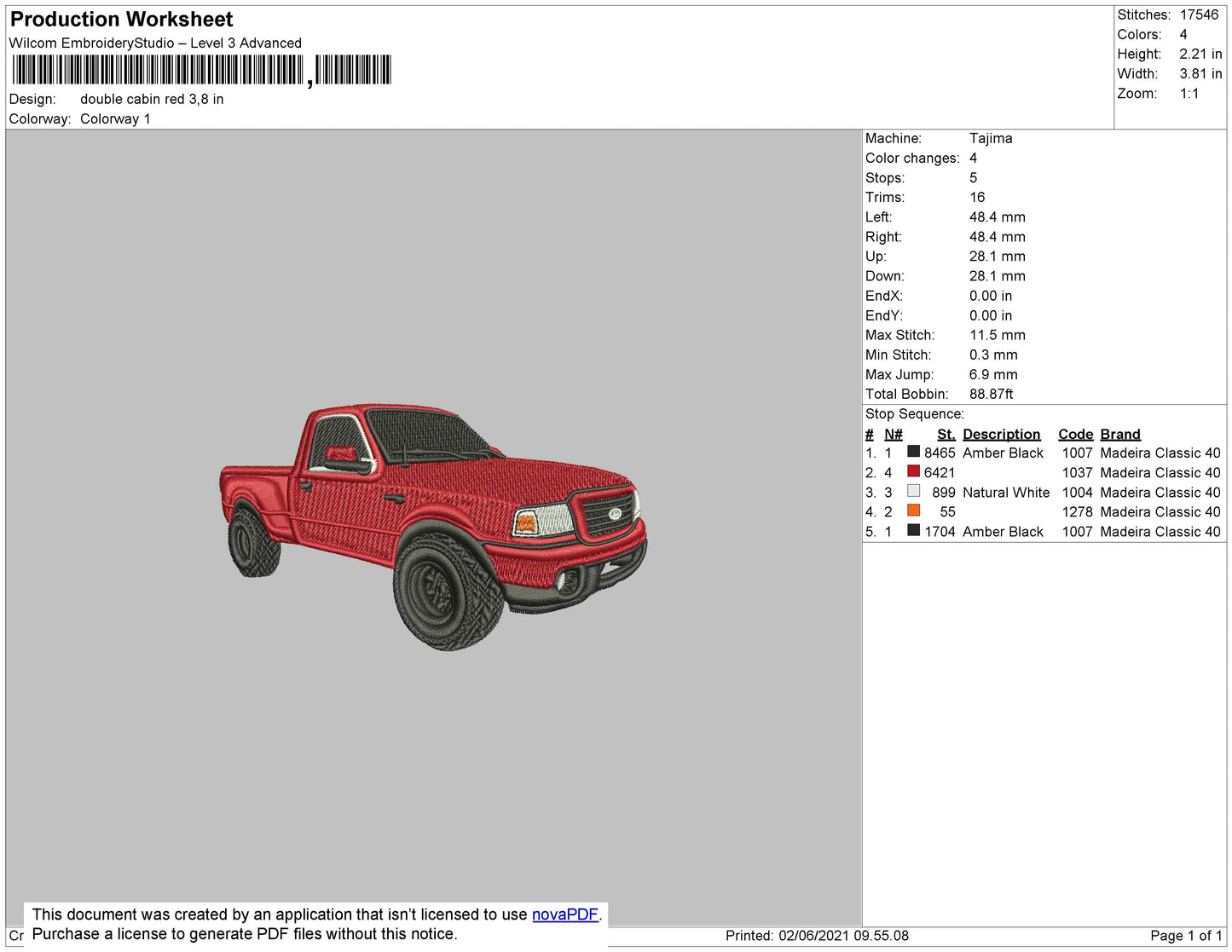The image size is (1232, 952).
Task: Click the Stops value 5
Action: (x=973, y=177)
